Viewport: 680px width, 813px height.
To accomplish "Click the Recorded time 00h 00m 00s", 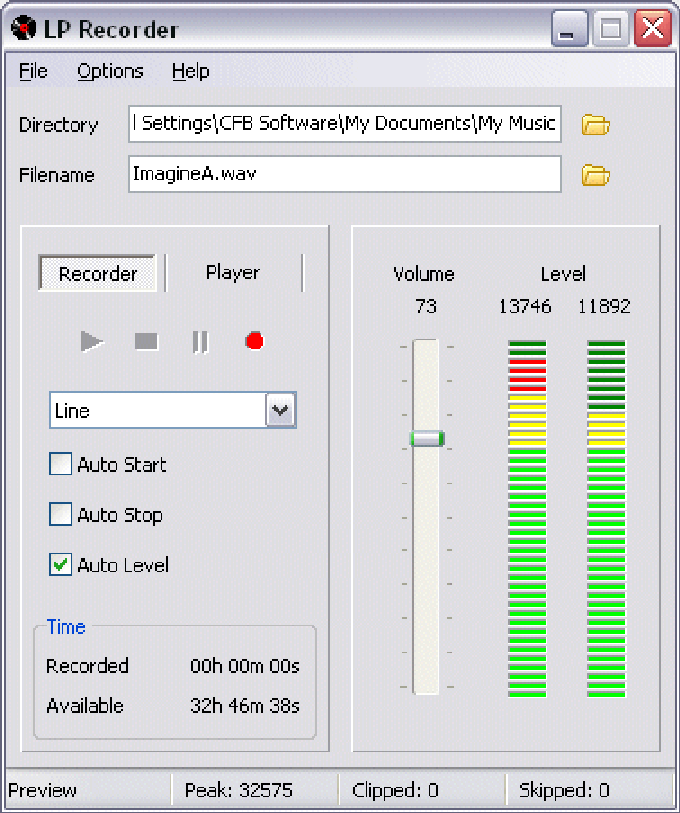I will pos(245,666).
